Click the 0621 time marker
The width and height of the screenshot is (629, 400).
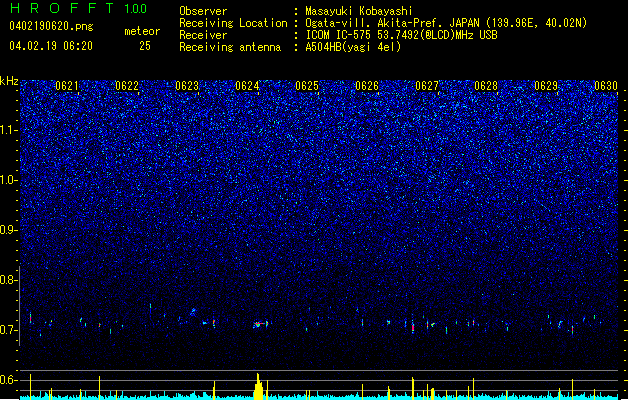(x=67, y=86)
